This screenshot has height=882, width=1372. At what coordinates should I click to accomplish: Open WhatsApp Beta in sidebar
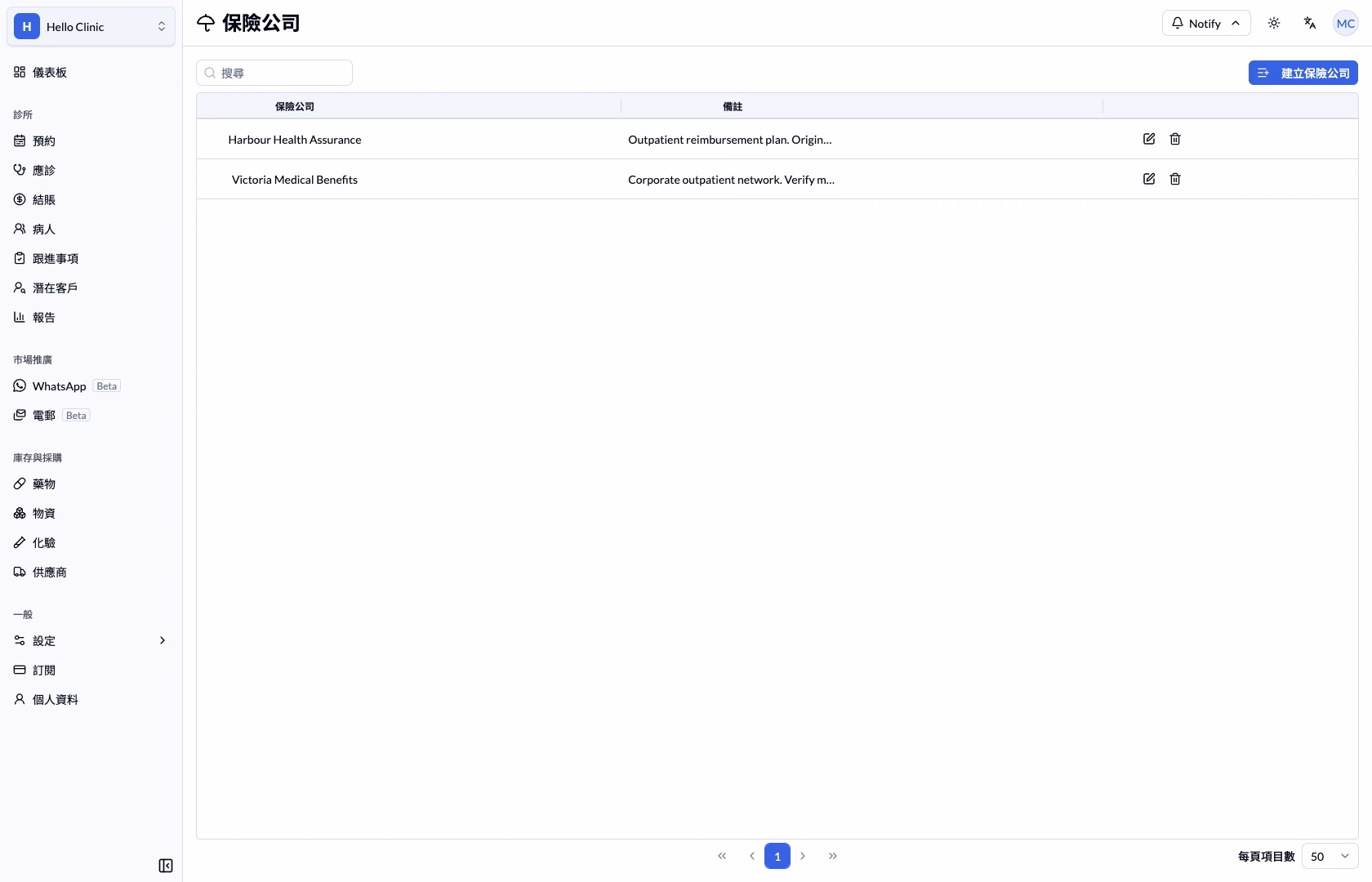[x=91, y=385]
